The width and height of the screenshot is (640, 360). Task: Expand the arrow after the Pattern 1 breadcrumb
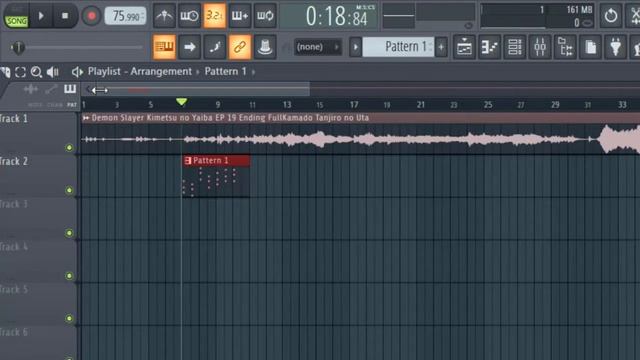[253, 72]
